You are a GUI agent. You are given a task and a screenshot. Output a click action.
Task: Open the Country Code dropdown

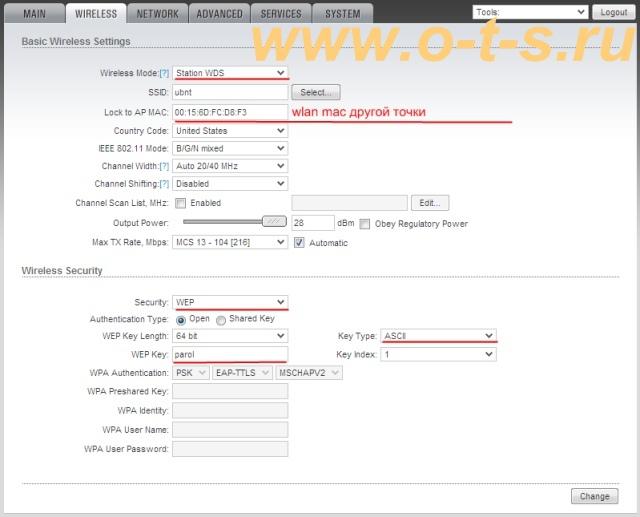point(230,131)
